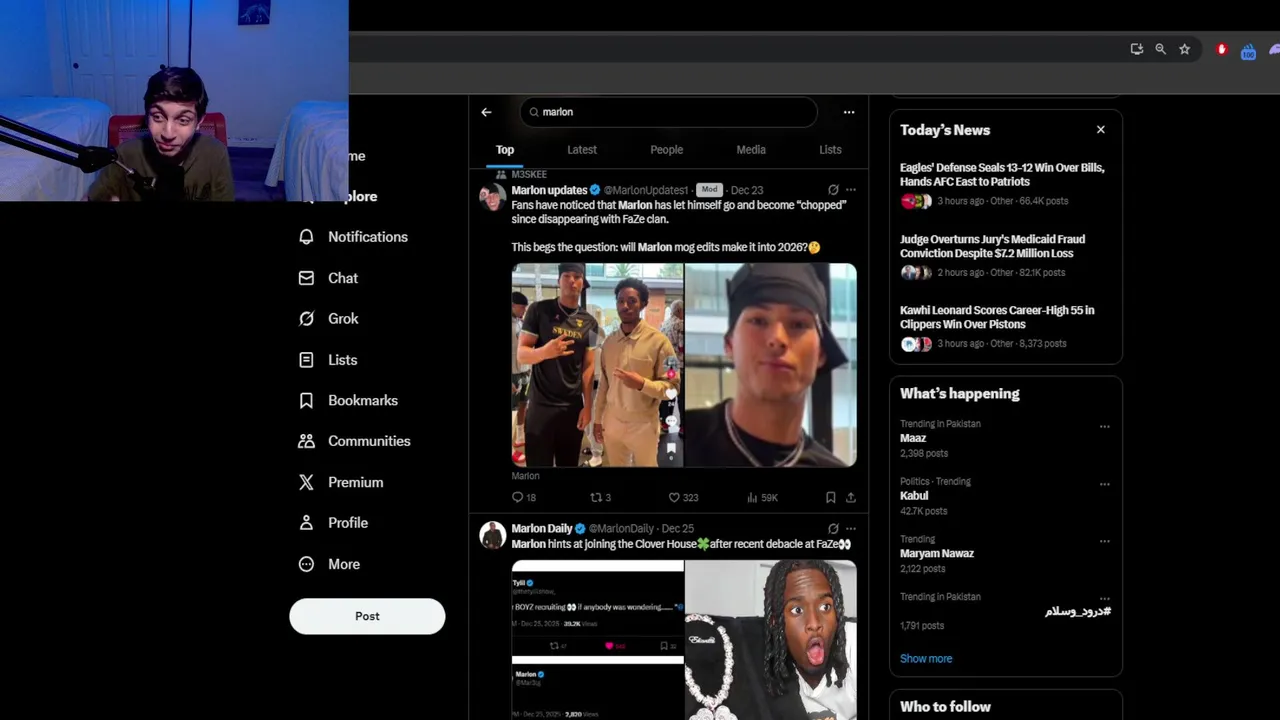Open Marlon Daily profile name

click(542, 528)
